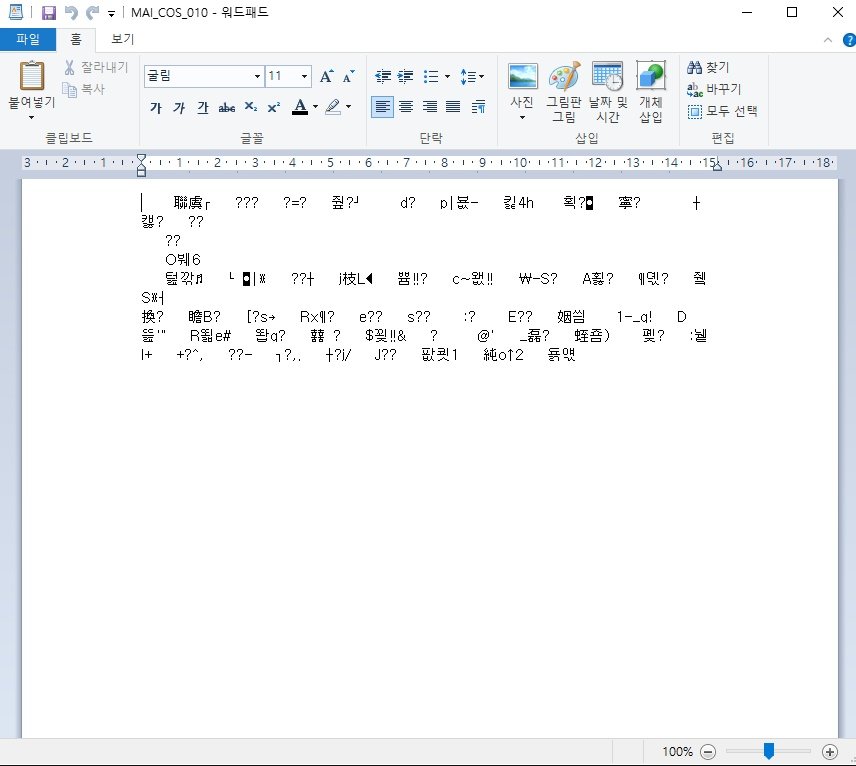Click the 붙여넣기 clipboard icon

32,75
